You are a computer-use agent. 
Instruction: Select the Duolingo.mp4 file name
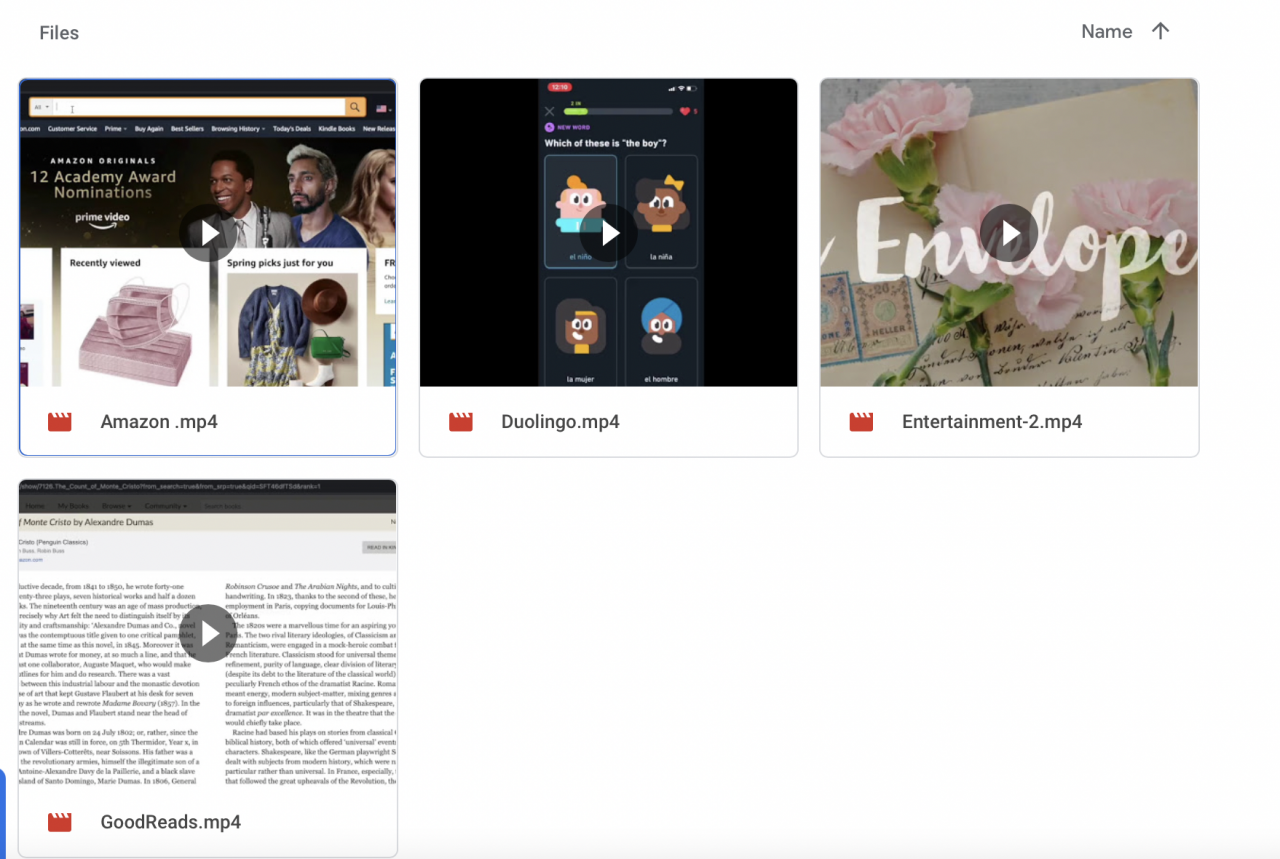(560, 422)
